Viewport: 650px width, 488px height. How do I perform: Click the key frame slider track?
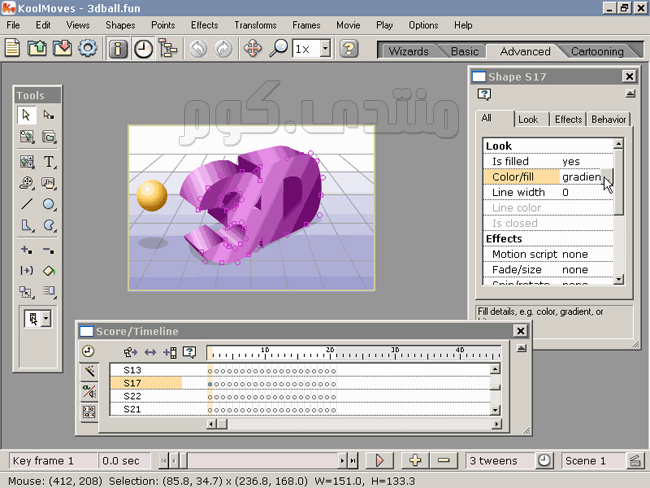[260, 460]
